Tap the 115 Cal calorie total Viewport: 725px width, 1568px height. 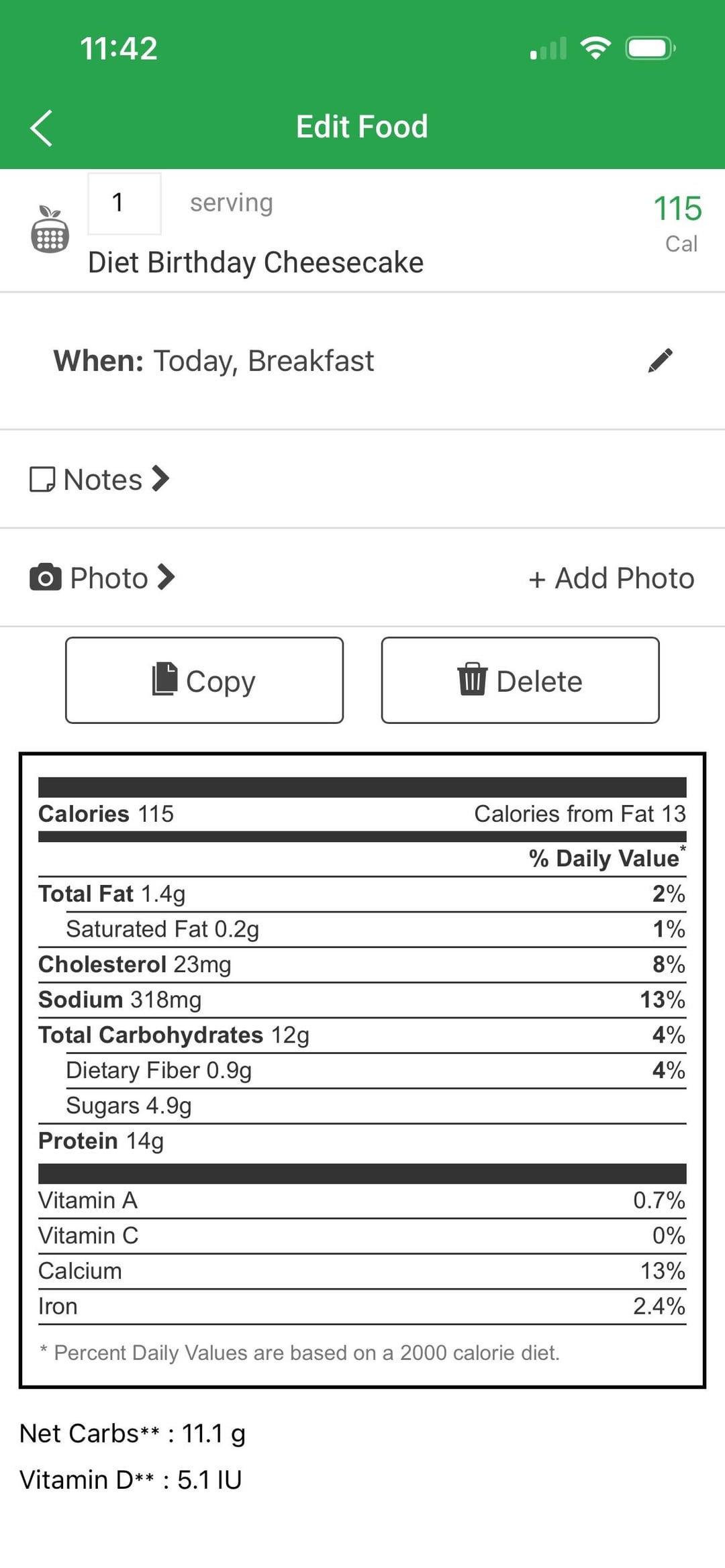coord(677,223)
